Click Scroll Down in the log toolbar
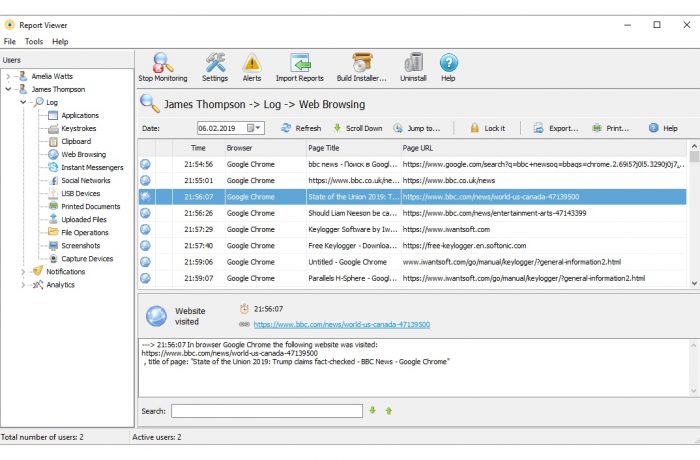Image resolution: width=700 pixels, height=460 pixels. [358, 128]
